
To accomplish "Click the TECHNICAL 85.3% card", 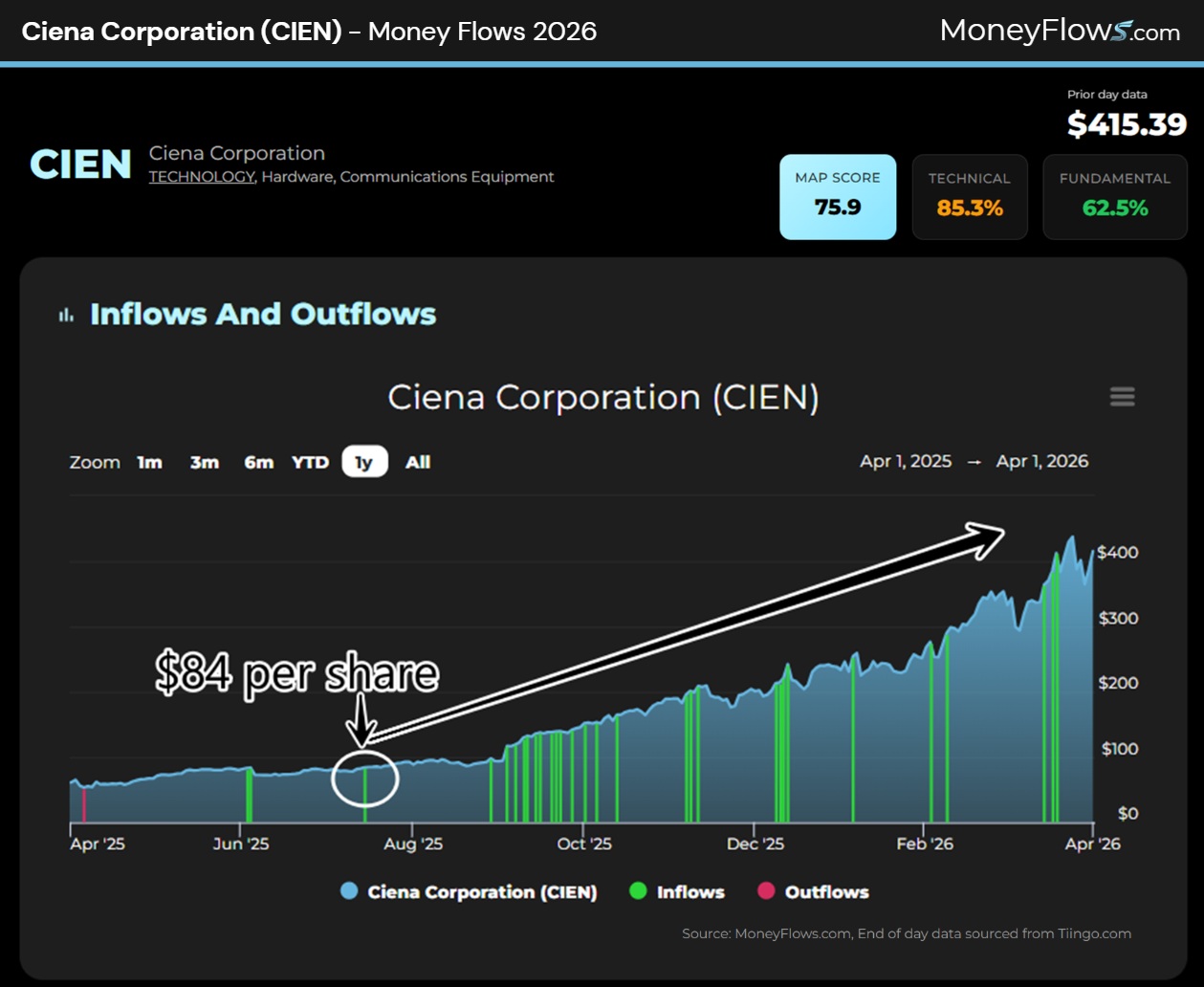I will pyautogui.click(x=969, y=197).
